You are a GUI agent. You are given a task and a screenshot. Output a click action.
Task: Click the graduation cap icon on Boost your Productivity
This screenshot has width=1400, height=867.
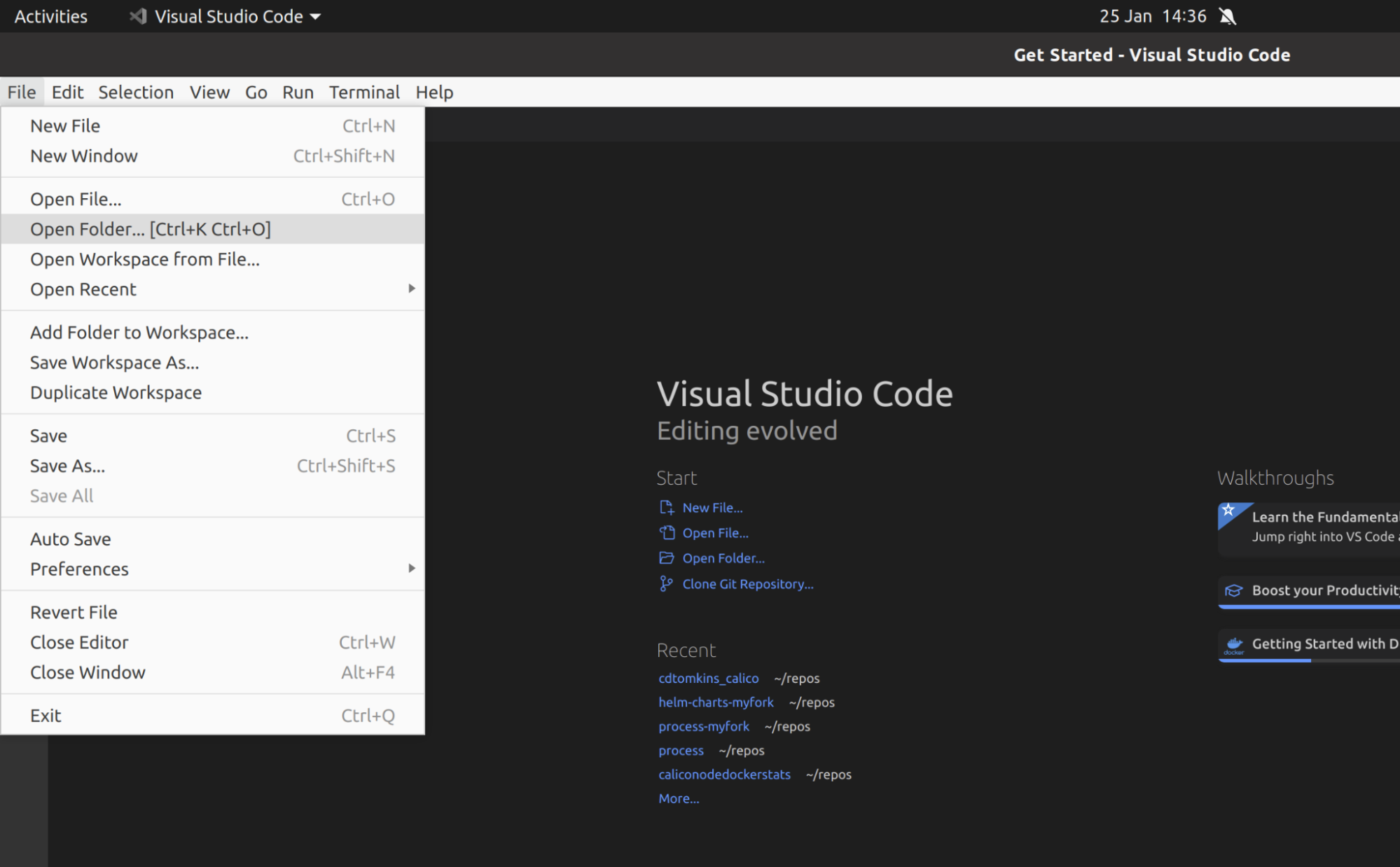pos(1234,591)
